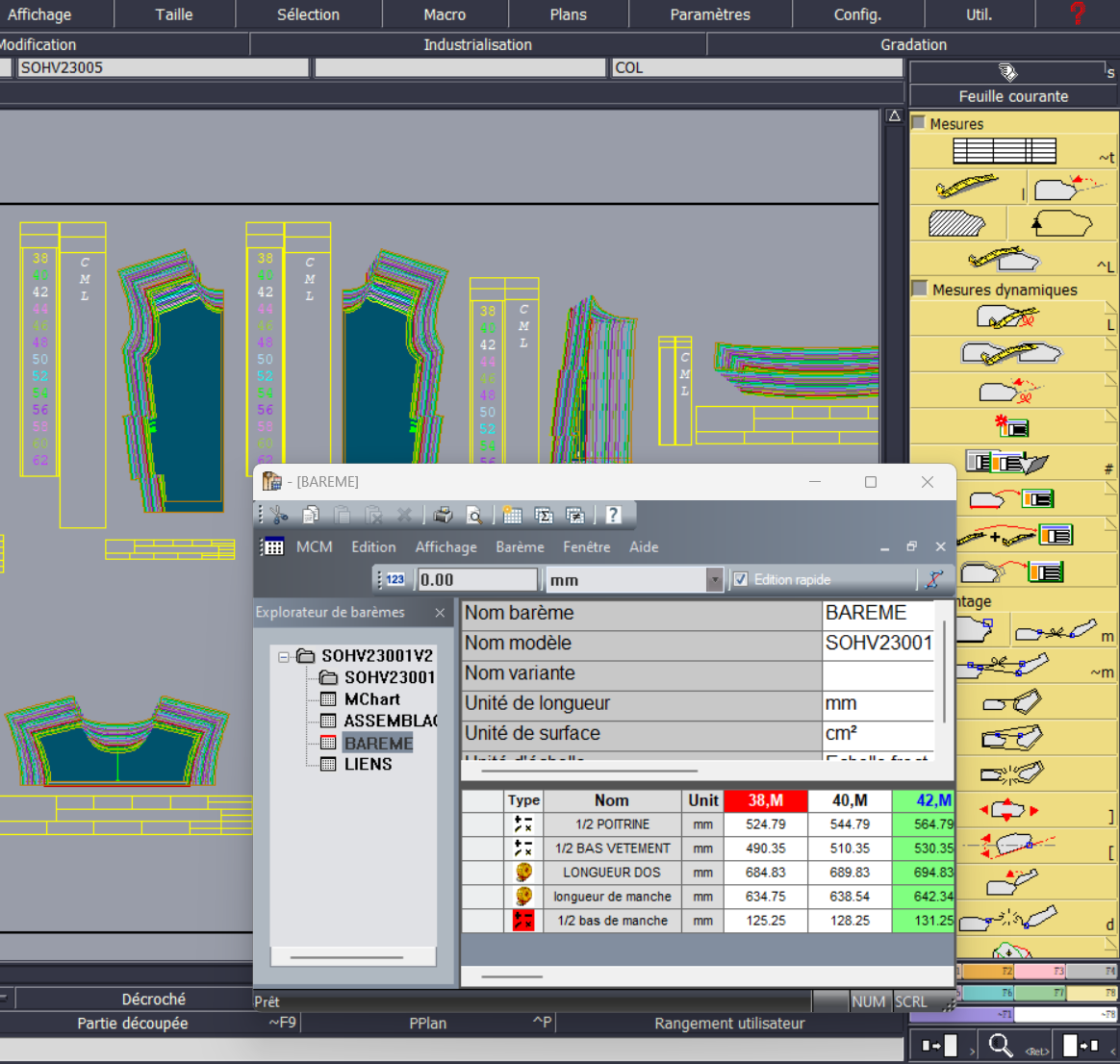Click the hatched pattern piece icon
1120x1064 pixels.
coord(956,223)
